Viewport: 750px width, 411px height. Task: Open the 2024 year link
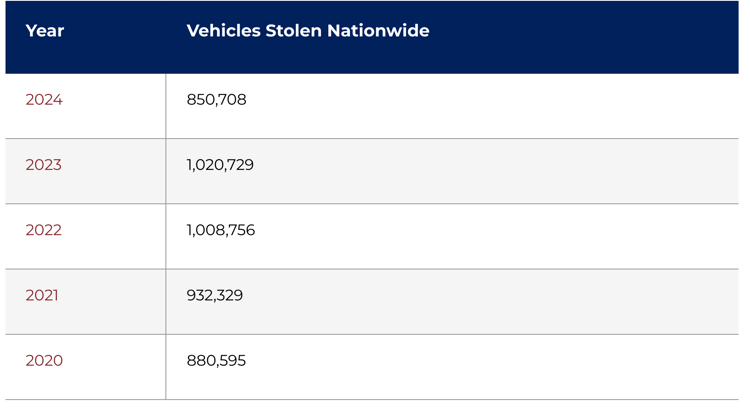[x=44, y=100]
